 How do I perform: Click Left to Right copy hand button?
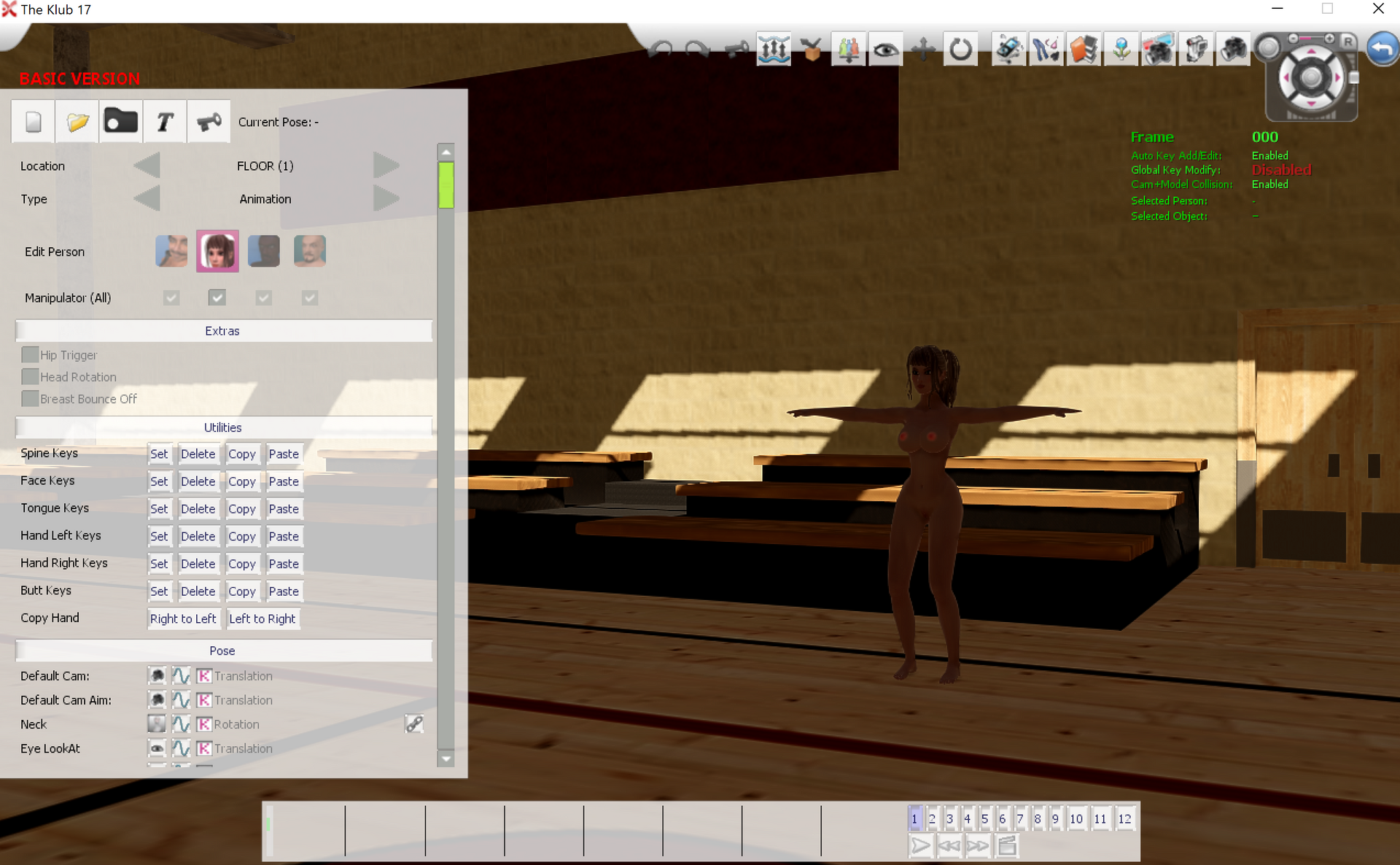click(x=262, y=618)
